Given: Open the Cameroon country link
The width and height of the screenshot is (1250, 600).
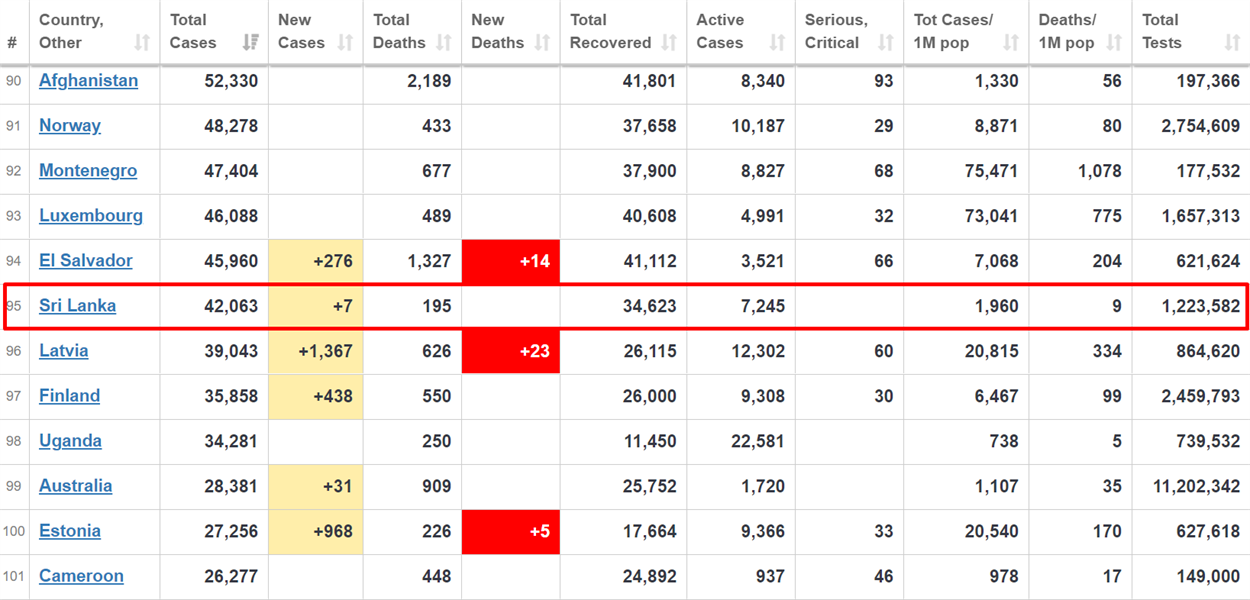Looking at the screenshot, I should (81, 576).
